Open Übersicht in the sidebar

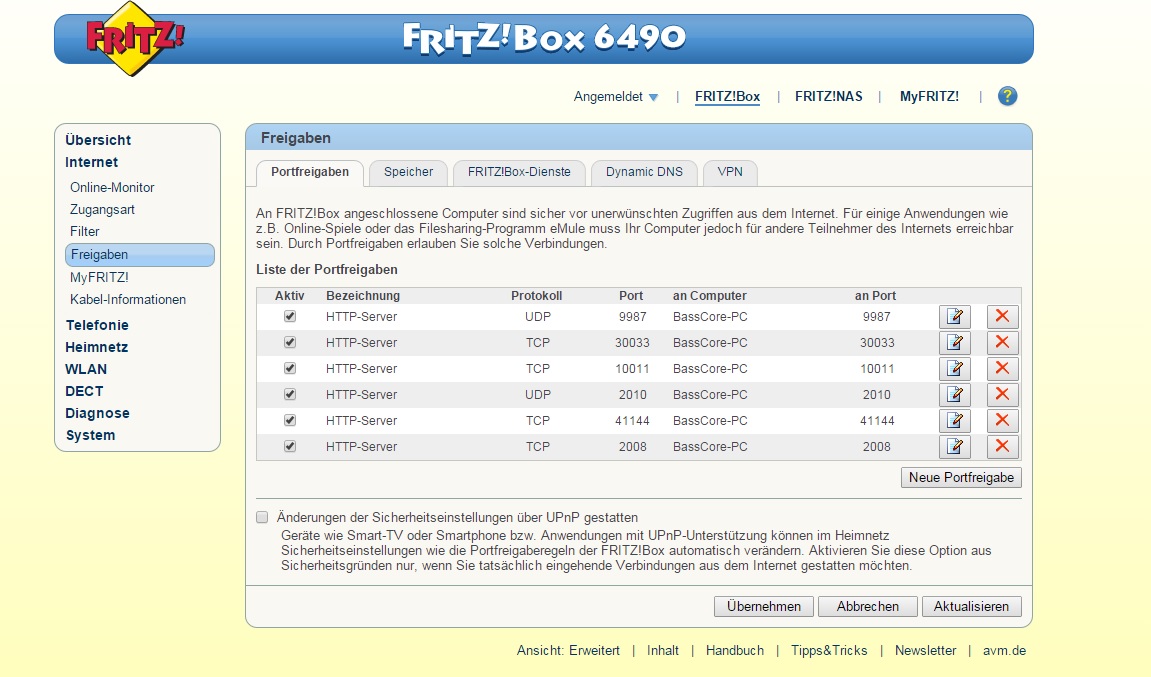click(98, 140)
